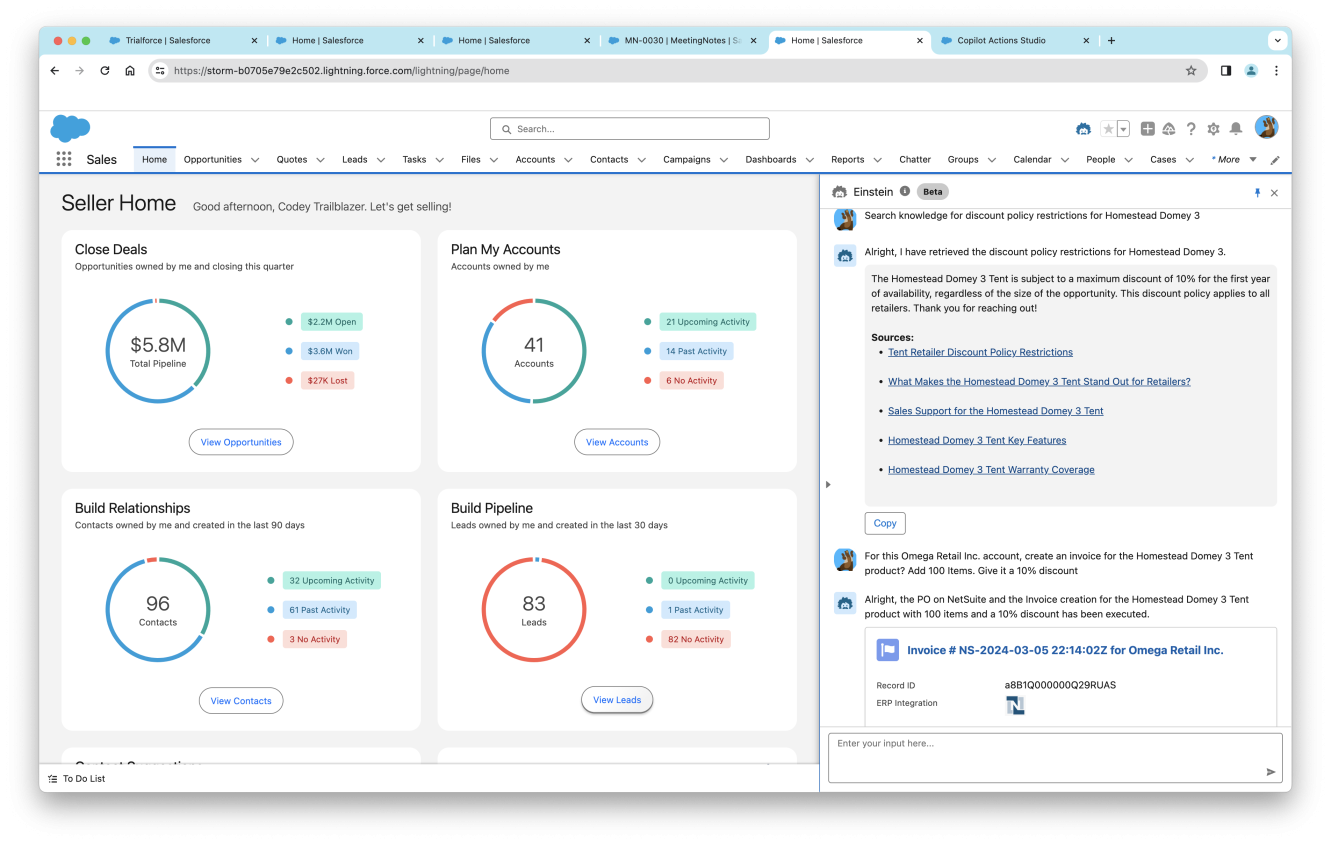Open the Trailhead guidance icon
1331x844 pixels.
(1168, 129)
